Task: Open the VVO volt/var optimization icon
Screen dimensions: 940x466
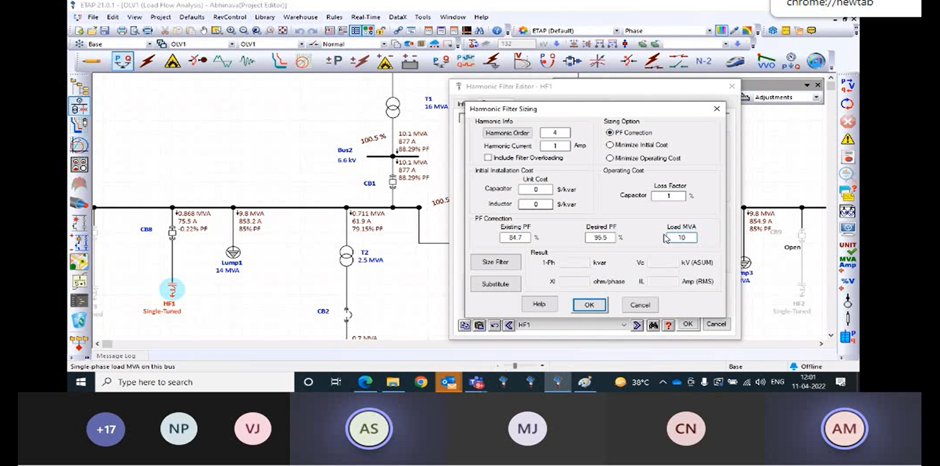Action: [766, 61]
